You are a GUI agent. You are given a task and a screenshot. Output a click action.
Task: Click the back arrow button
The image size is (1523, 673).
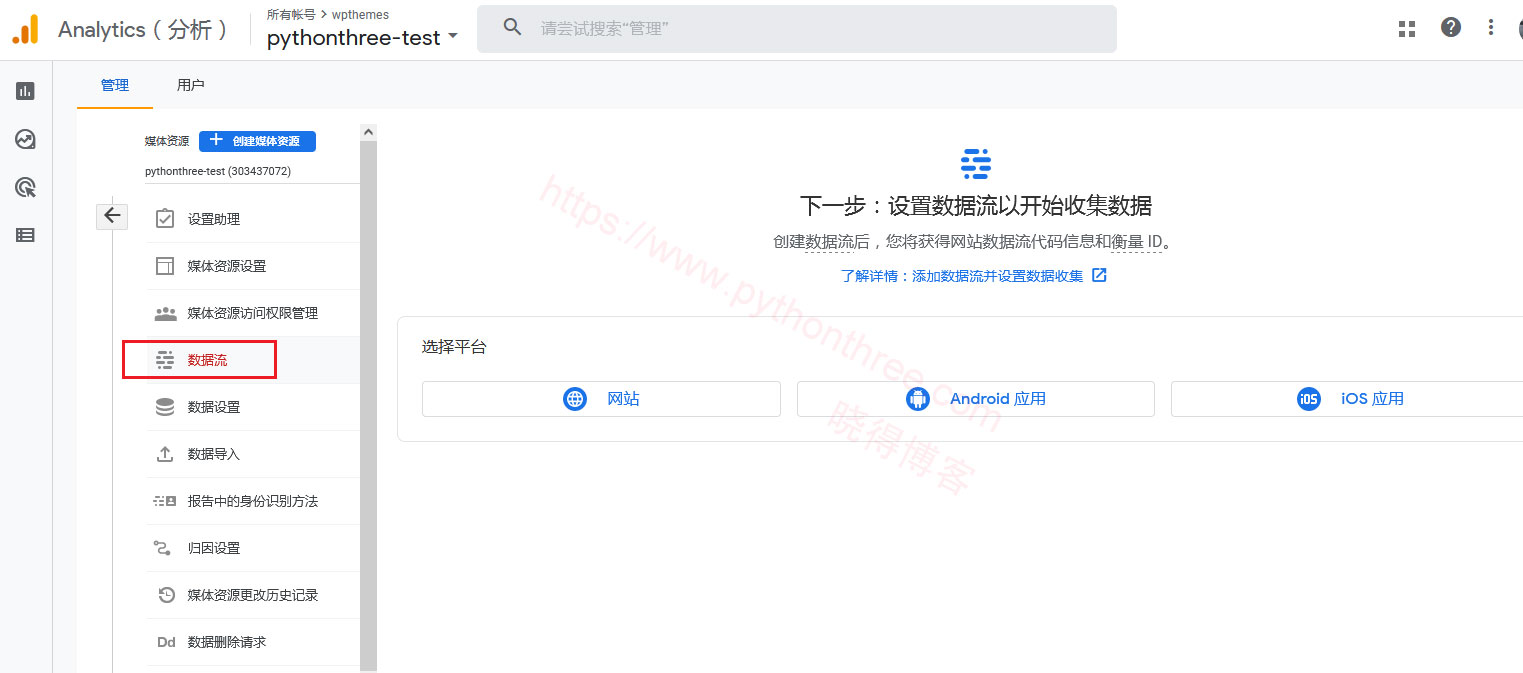tap(112, 216)
